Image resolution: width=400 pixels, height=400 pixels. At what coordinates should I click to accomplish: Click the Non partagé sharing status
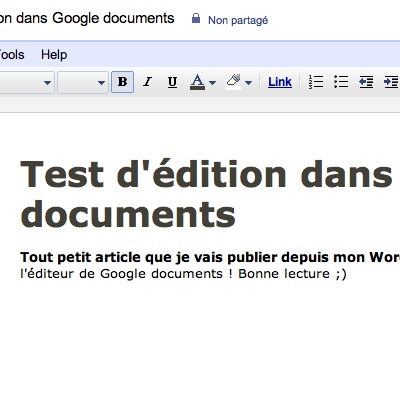pos(238,20)
